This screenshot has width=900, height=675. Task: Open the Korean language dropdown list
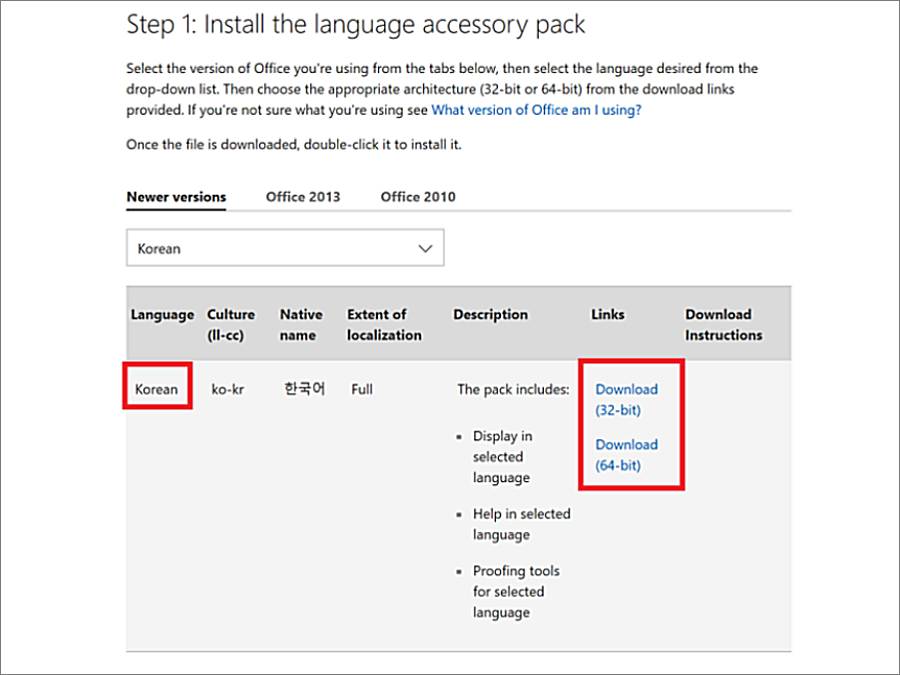(x=285, y=248)
